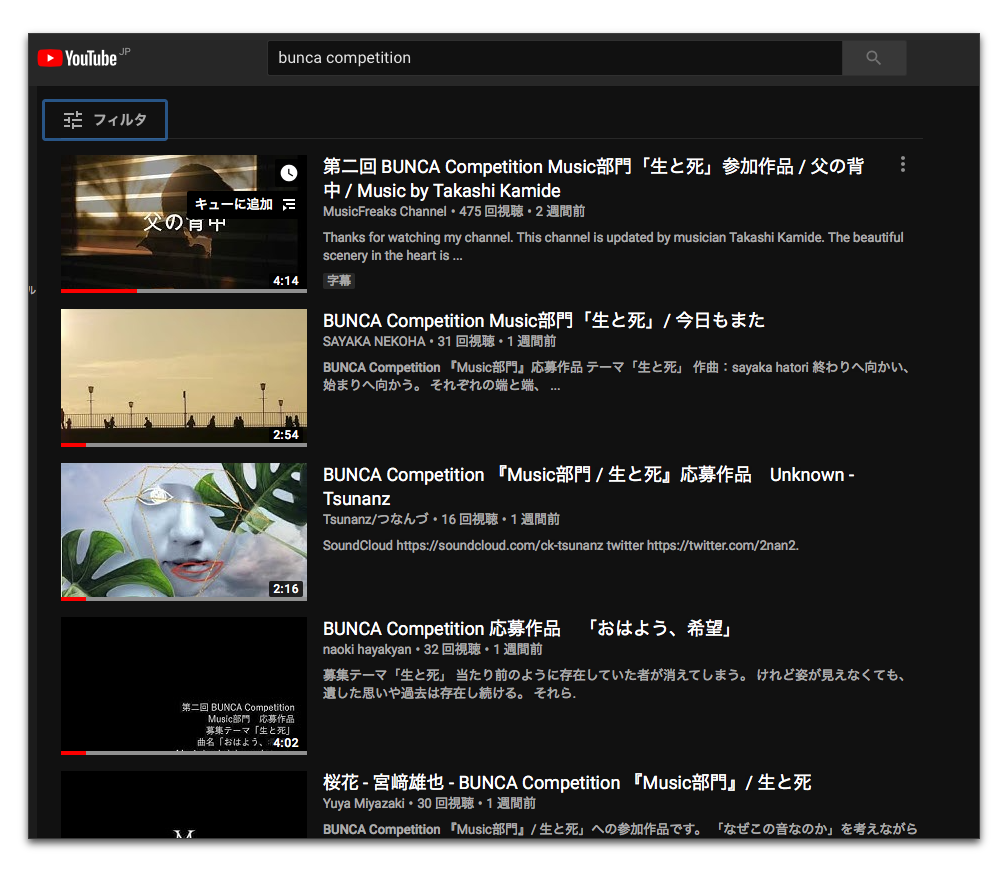Open the three-dot menu for the first result

[903, 165]
